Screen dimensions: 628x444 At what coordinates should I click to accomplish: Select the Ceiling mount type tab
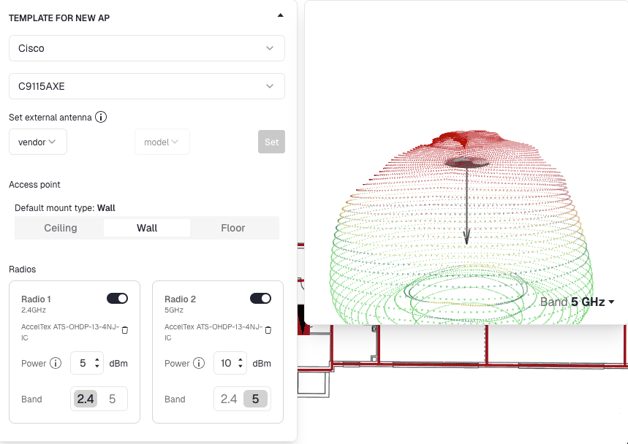pyautogui.click(x=60, y=228)
